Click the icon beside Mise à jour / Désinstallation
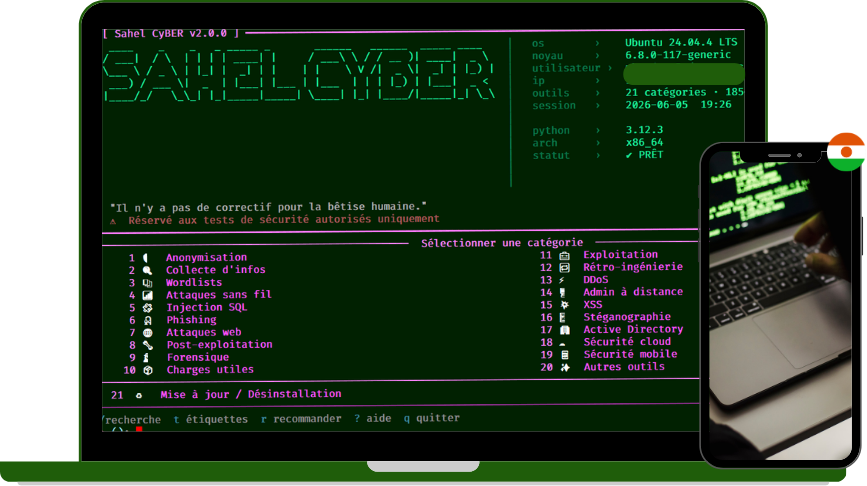The height and width of the screenshot is (486, 867). click(139, 395)
